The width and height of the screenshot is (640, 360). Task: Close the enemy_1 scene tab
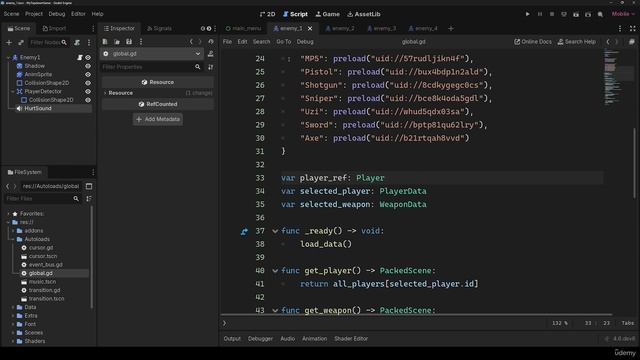[310, 29]
